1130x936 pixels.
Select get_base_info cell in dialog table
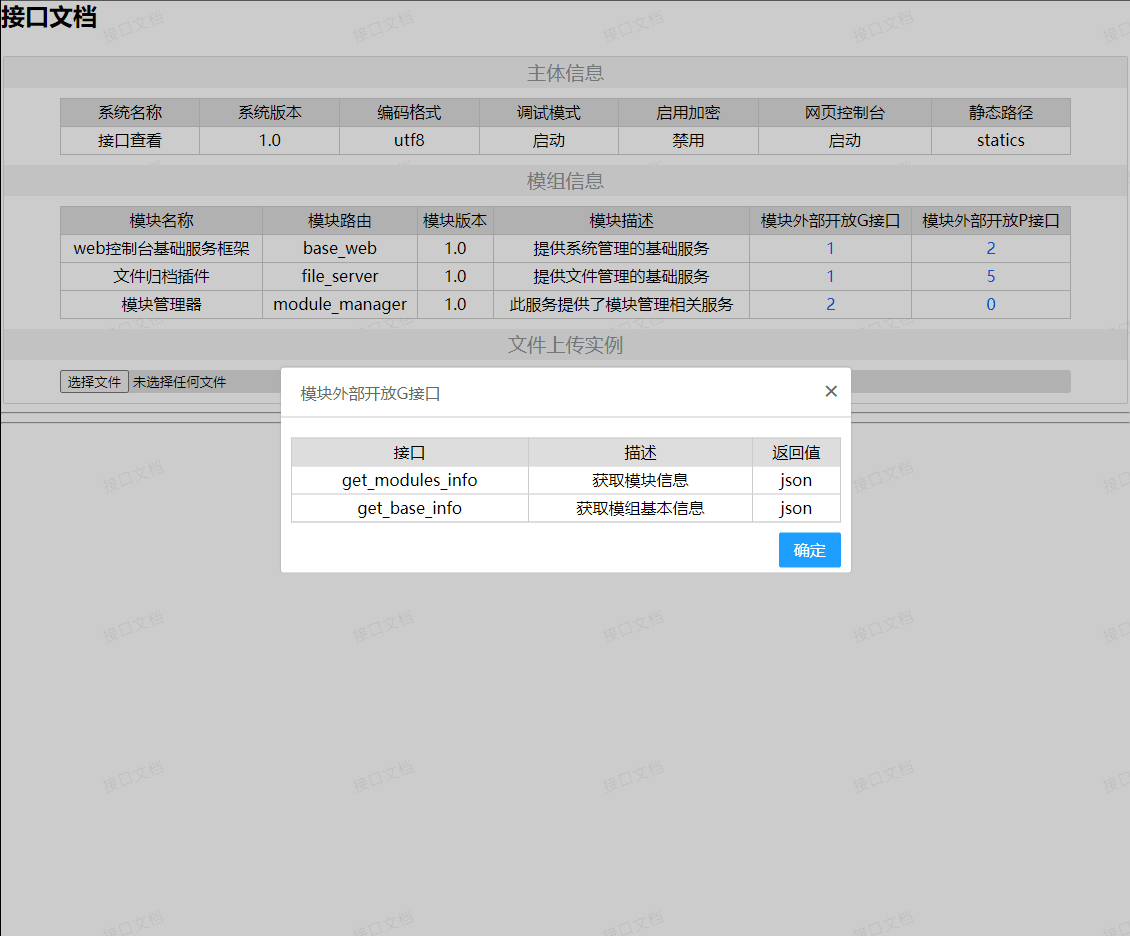pyautogui.click(x=409, y=509)
